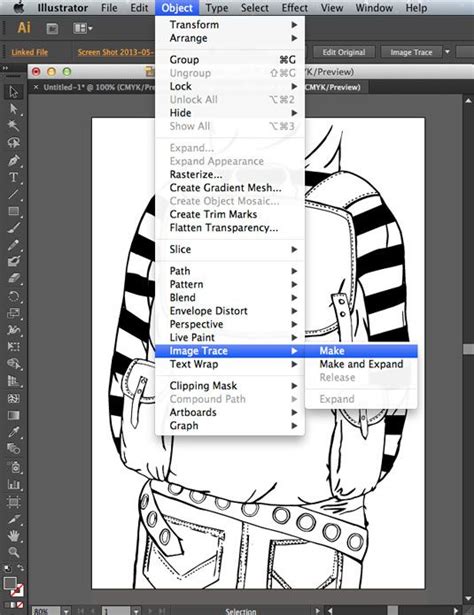474x615 pixels.
Task: Swap fill and stroke with arrow icon
Action: point(20,568)
